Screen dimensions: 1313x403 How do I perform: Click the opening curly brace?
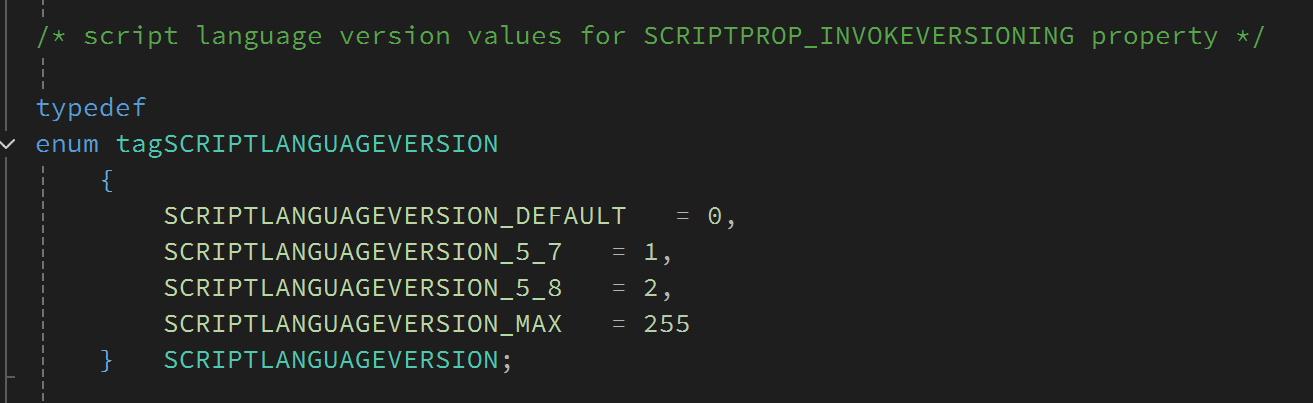107,181
